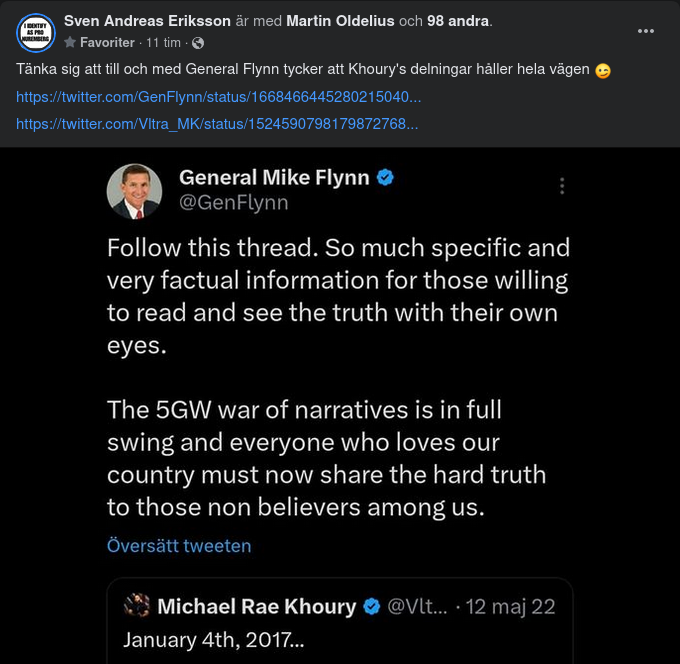The image size is (680, 664).
Task: Click General Mike Flynn's avatar photo
Action: tap(135, 191)
